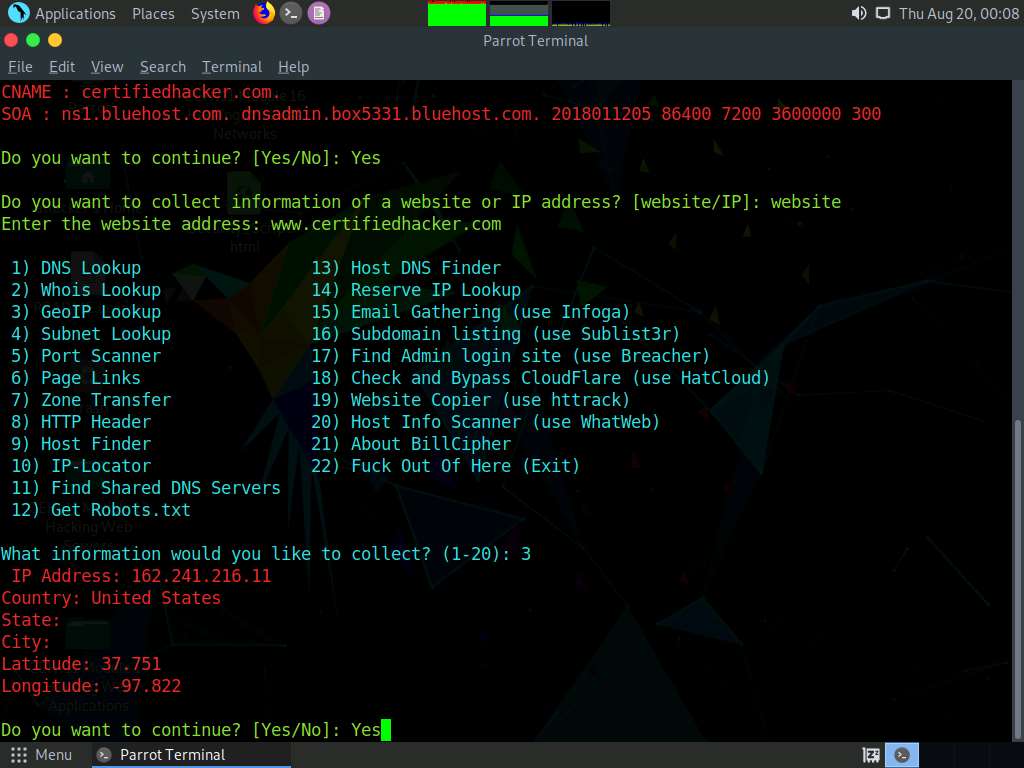This screenshot has height=768, width=1024.
Task: Click the text 'Reserve IP Lookup'
Action: 436,290
